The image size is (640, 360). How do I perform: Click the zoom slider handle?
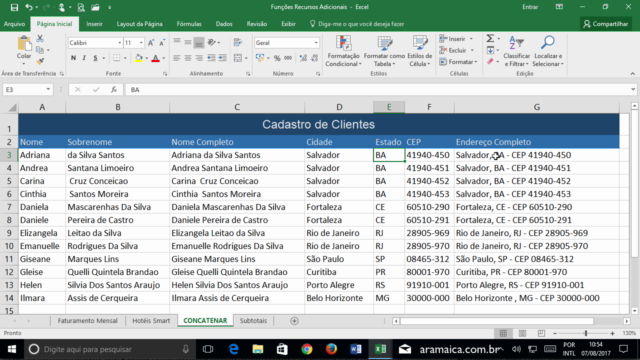pos(586,333)
